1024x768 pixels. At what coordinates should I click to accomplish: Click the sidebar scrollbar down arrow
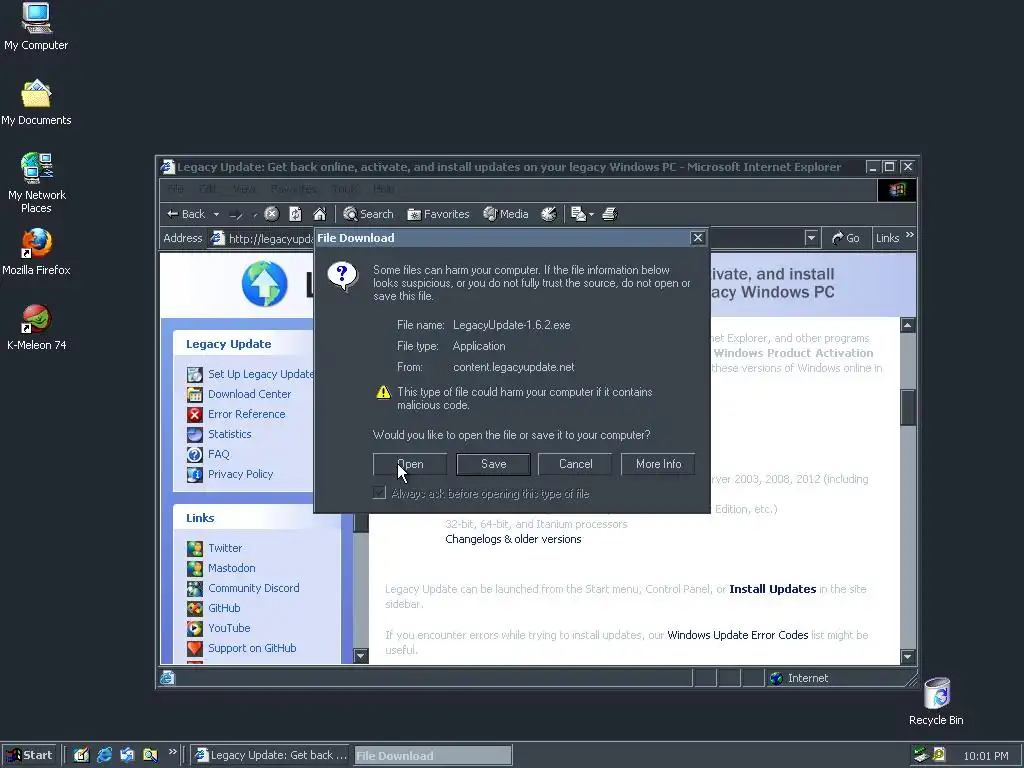[360, 655]
